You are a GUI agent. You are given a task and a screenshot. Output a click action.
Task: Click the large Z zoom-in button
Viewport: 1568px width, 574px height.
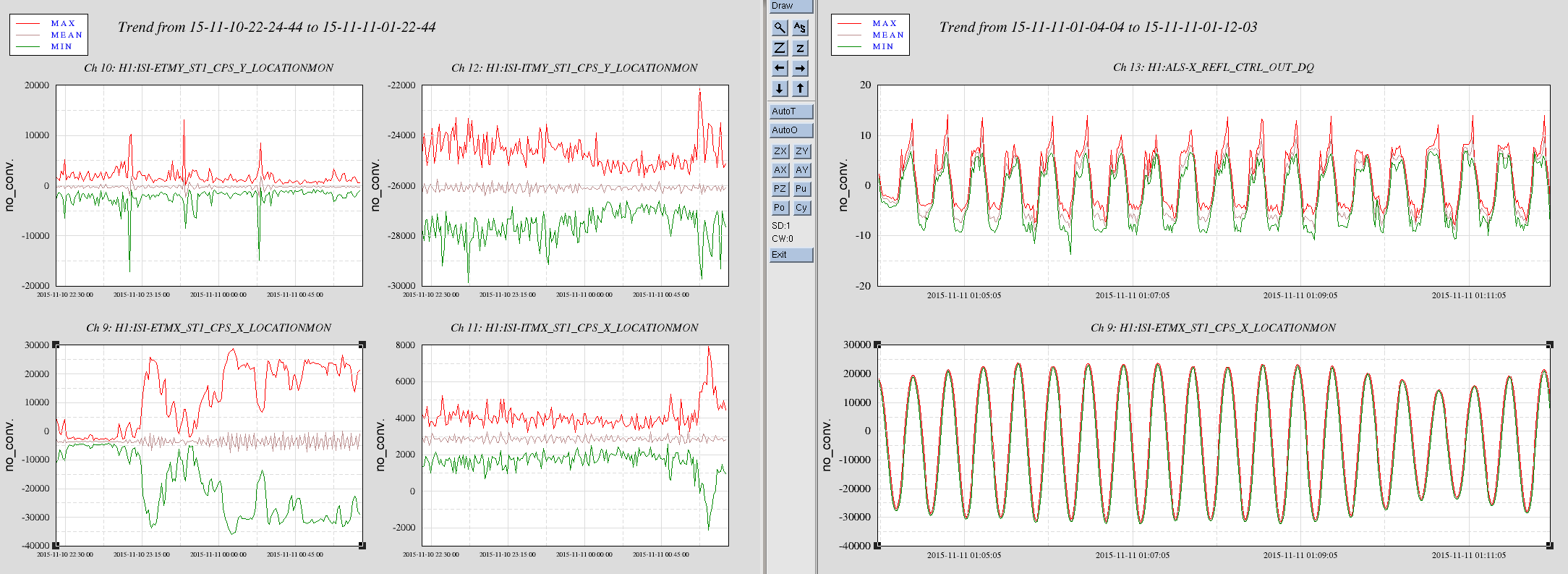pos(780,48)
